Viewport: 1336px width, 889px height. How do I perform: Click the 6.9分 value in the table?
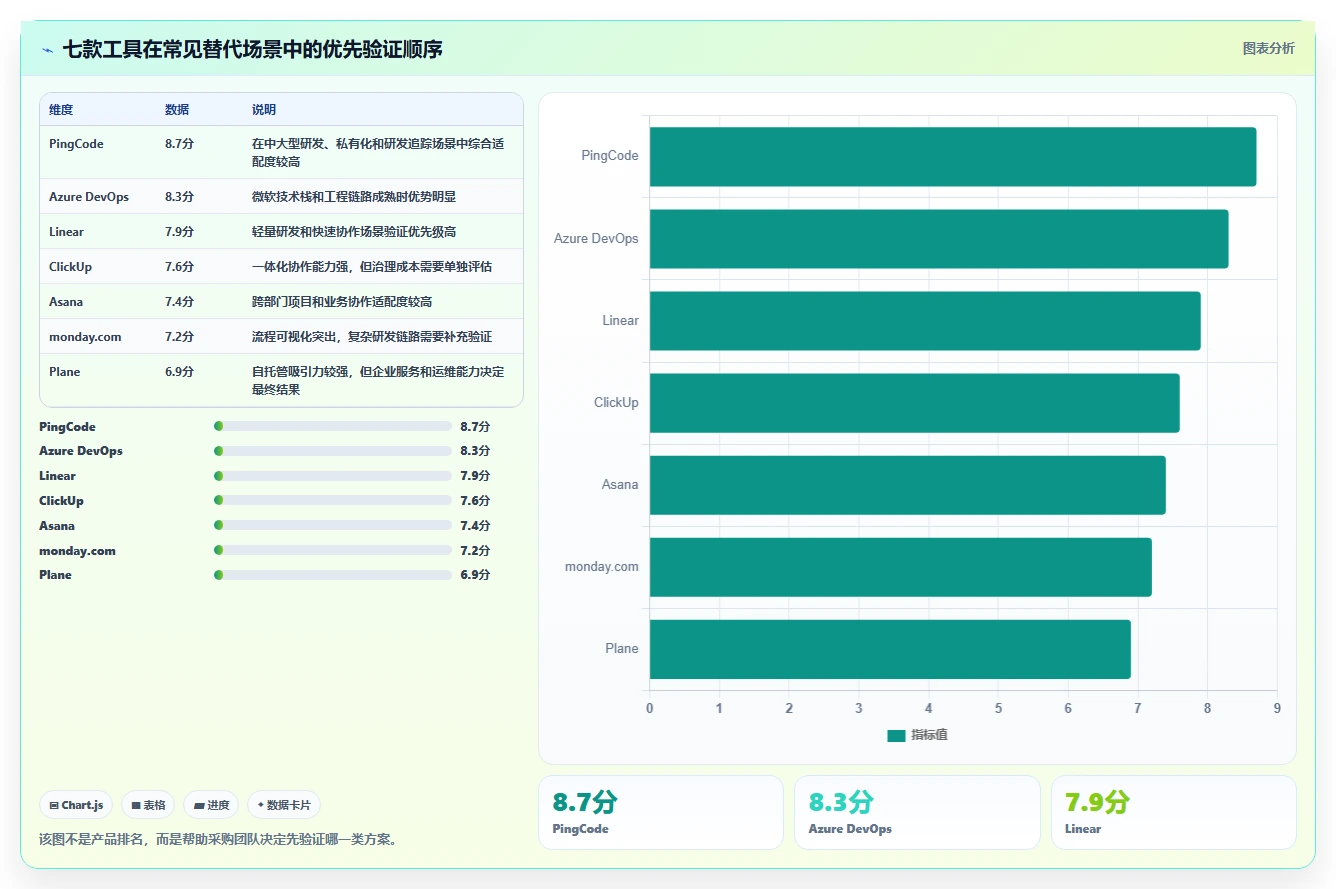pyautogui.click(x=179, y=372)
